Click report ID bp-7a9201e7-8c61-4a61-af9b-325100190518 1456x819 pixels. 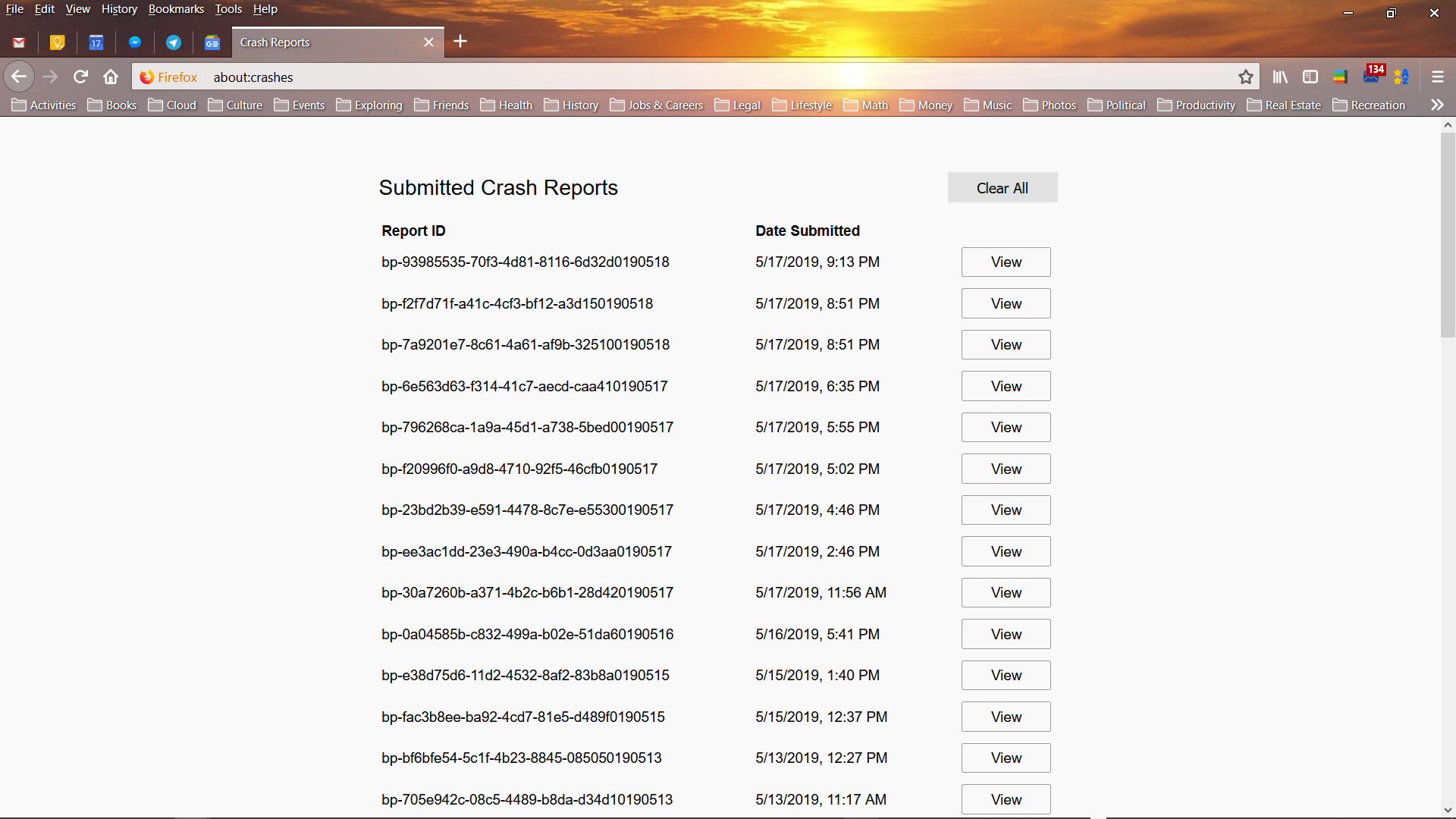point(526,344)
